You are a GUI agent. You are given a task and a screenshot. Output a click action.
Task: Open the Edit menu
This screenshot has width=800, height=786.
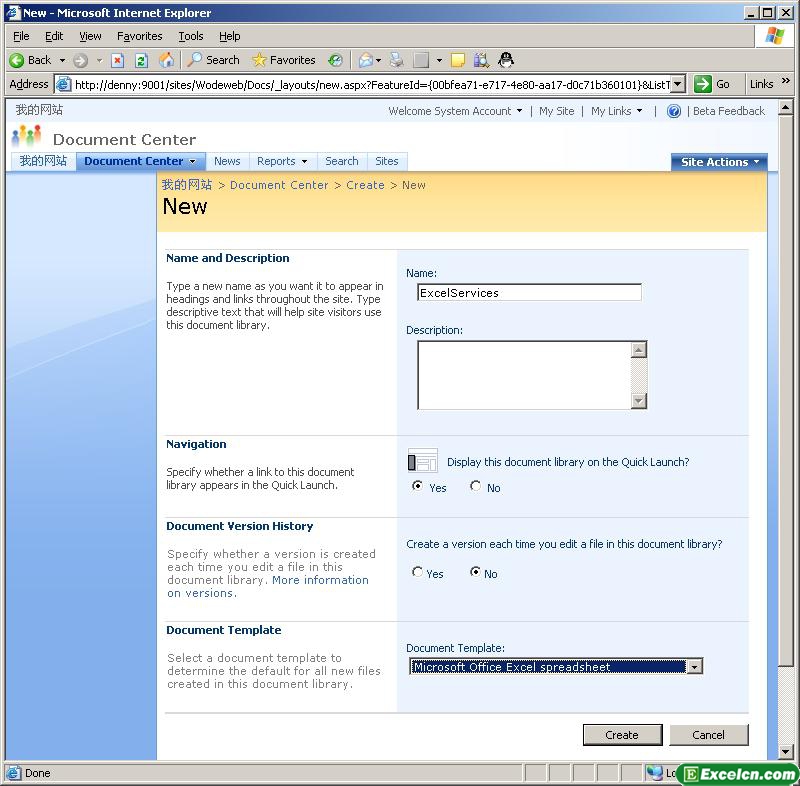(54, 36)
